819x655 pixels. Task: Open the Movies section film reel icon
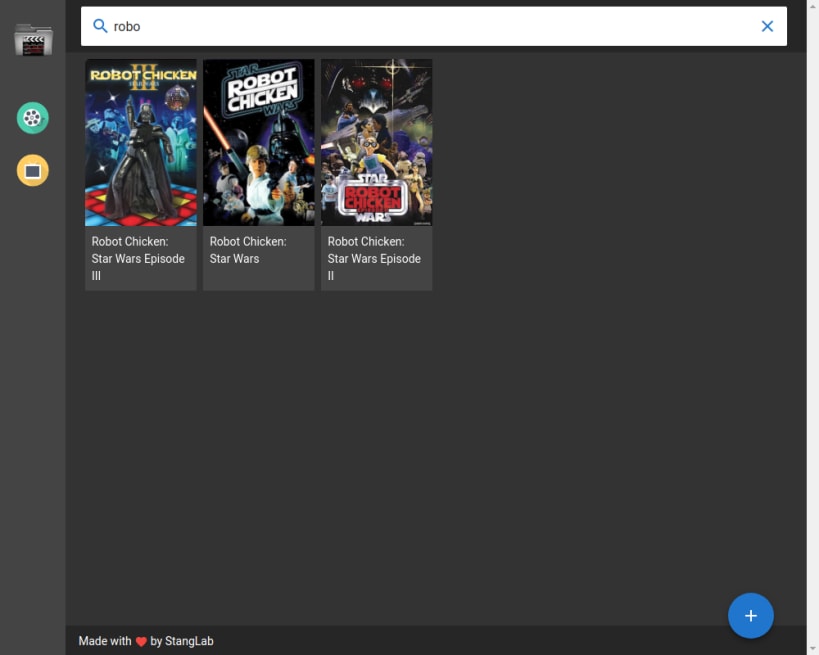click(x=32, y=118)
